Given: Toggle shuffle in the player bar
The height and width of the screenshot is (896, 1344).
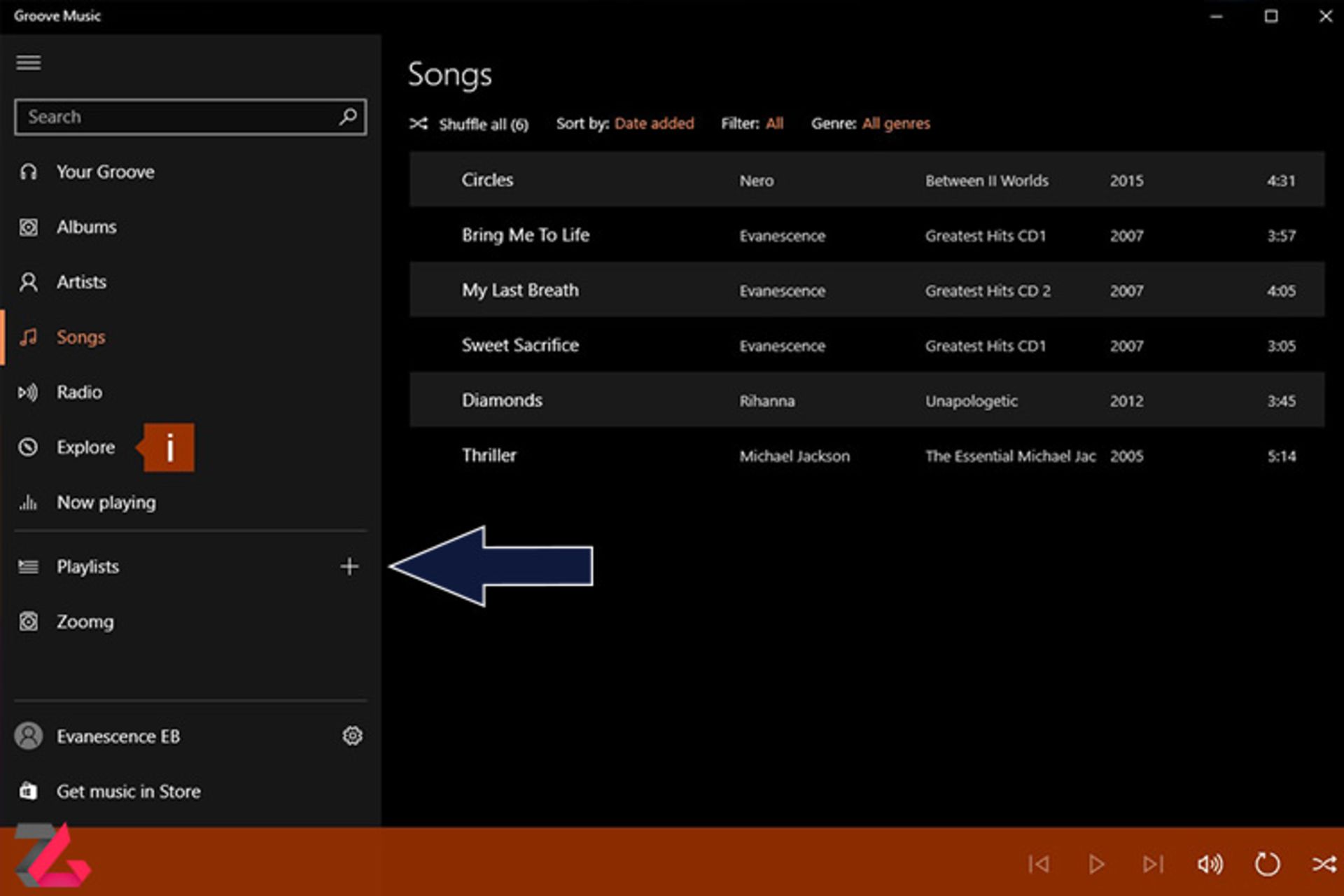Looking at the screenshot, I should (x=1324, y=864).
